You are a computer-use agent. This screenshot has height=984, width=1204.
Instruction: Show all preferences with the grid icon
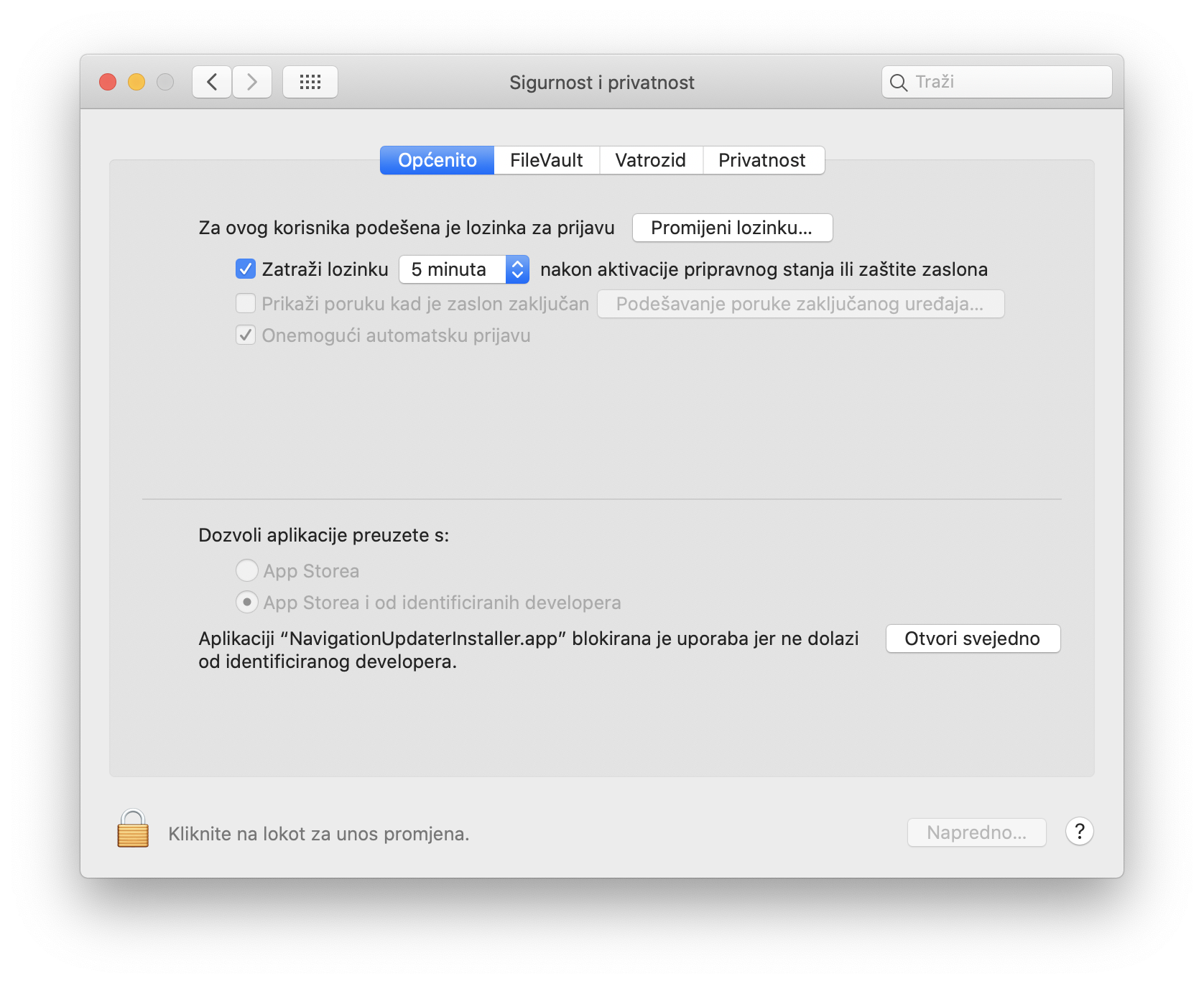(310, 82)
